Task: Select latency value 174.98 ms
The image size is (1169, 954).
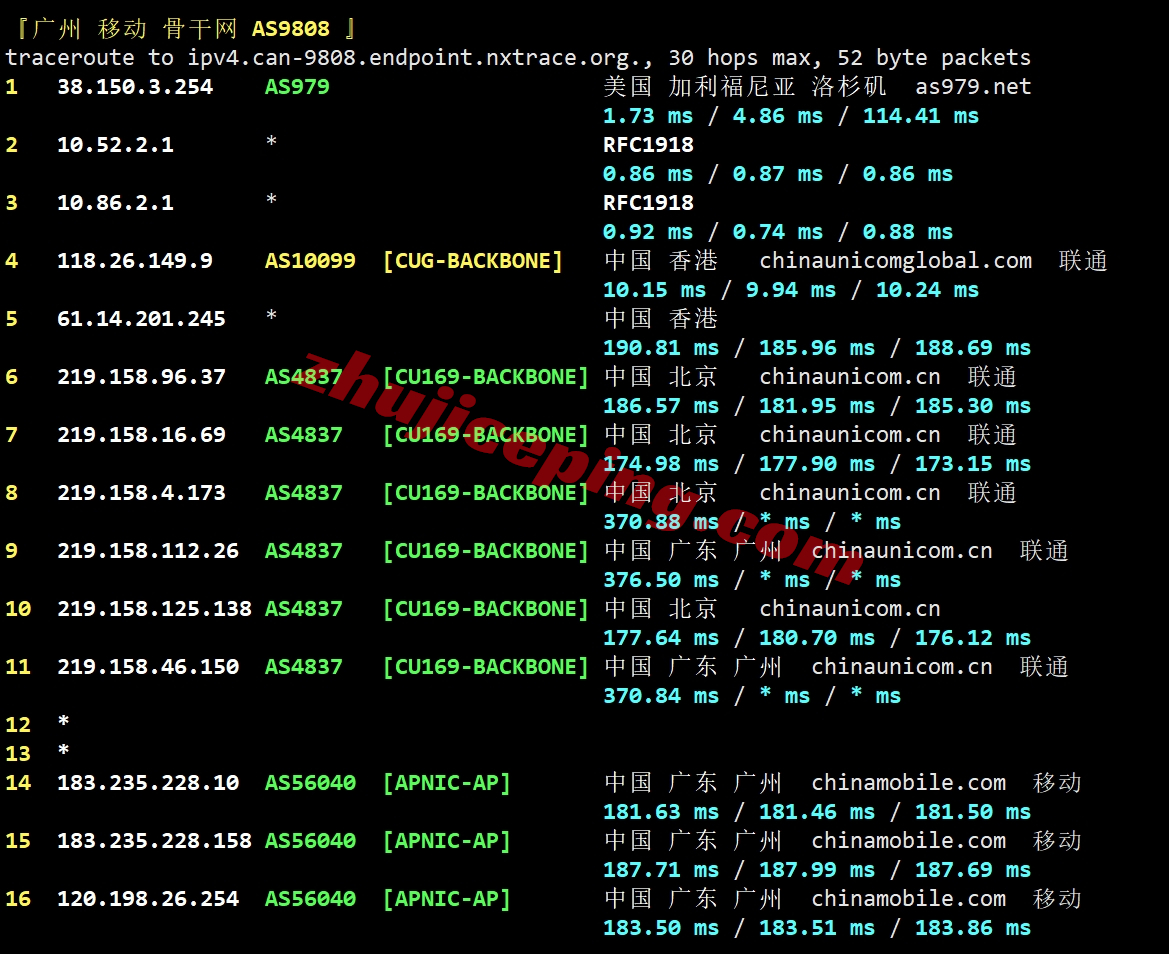Action: pyautogui.click(x=661, y=465)
